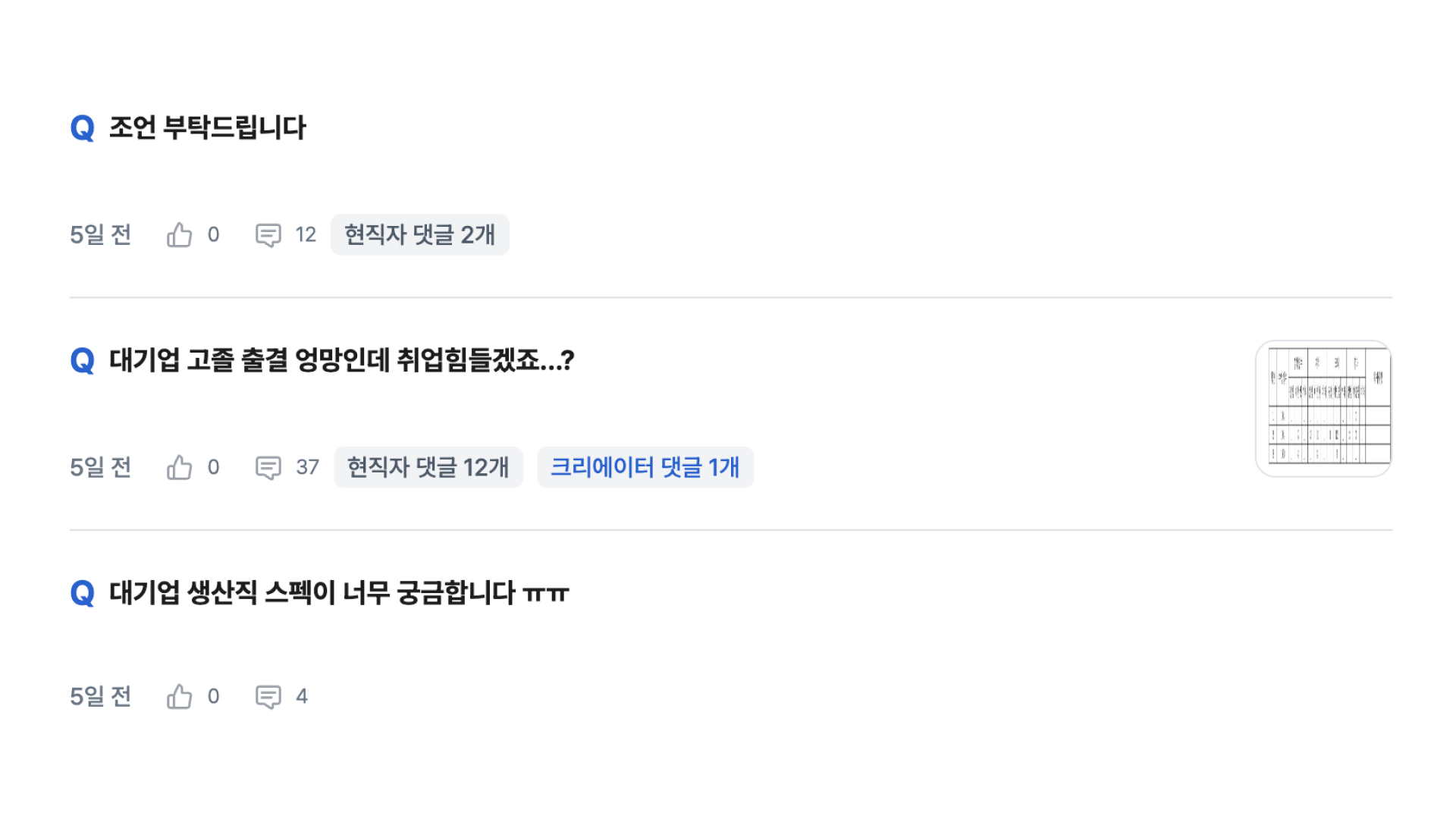Click the comment count 12
1456x819 pixels.
pyautogui.click(x=306, y=235)
